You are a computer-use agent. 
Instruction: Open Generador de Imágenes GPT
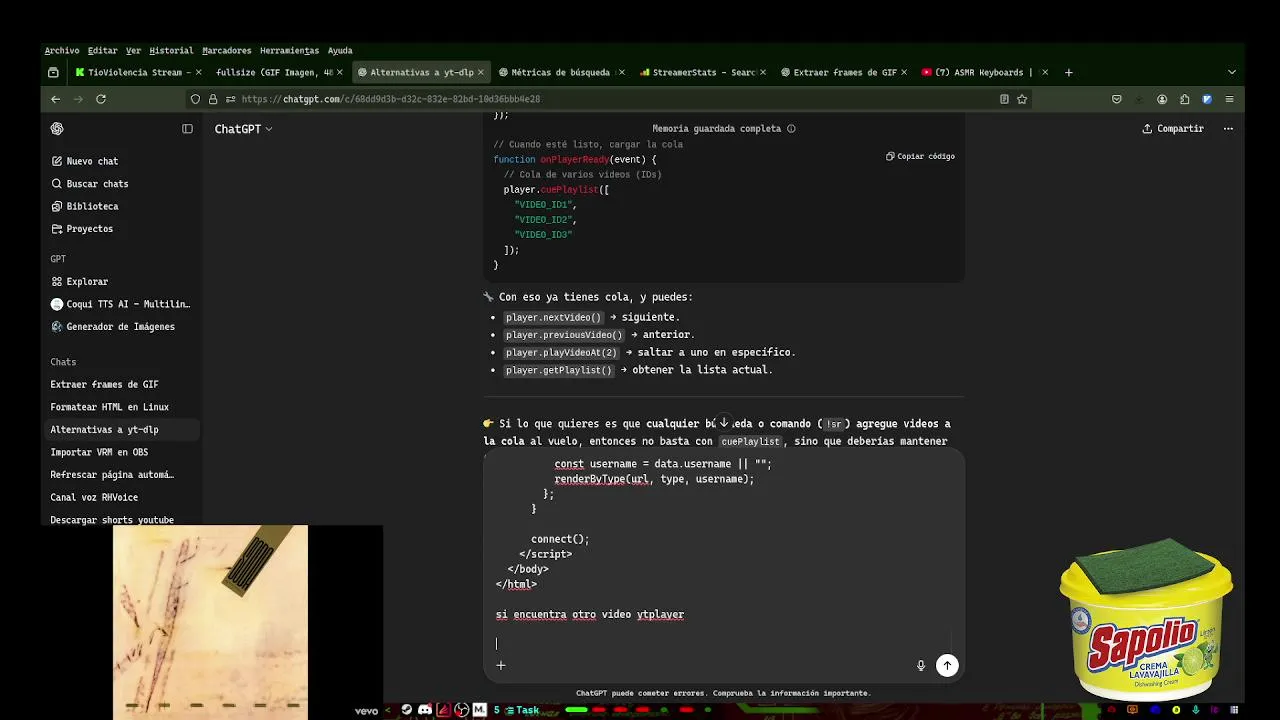112,327
